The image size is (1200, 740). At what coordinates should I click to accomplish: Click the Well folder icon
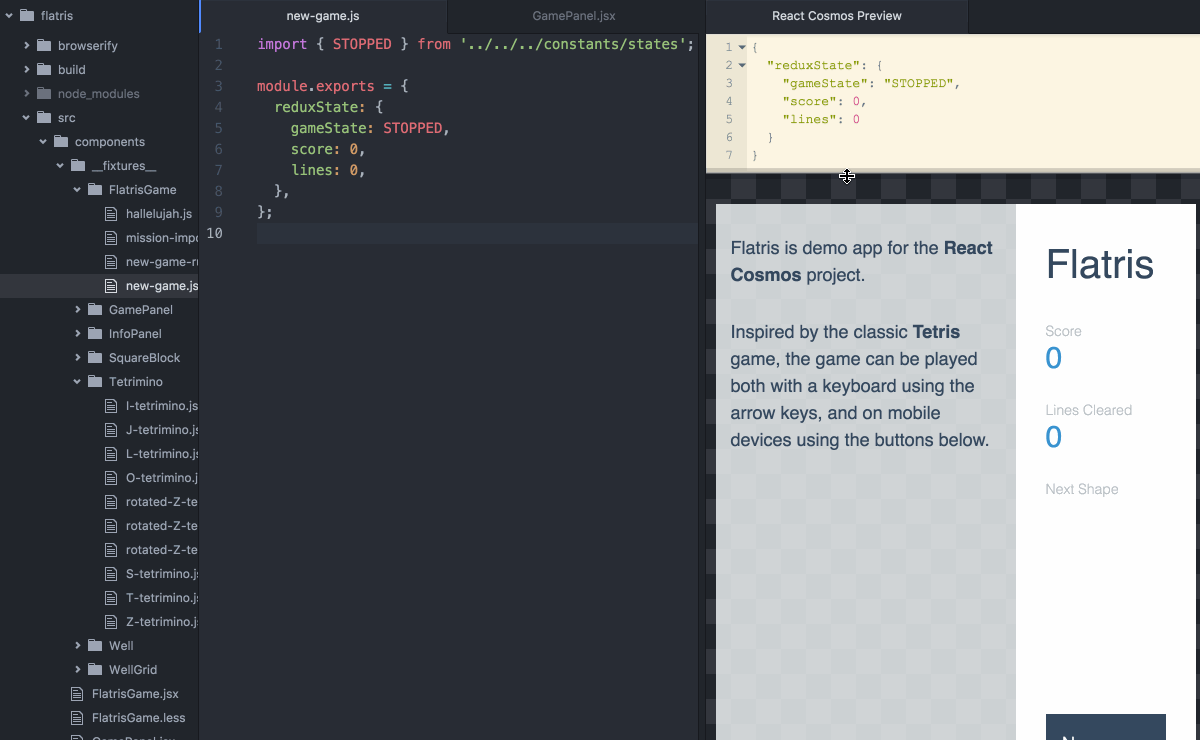point(94,646)
